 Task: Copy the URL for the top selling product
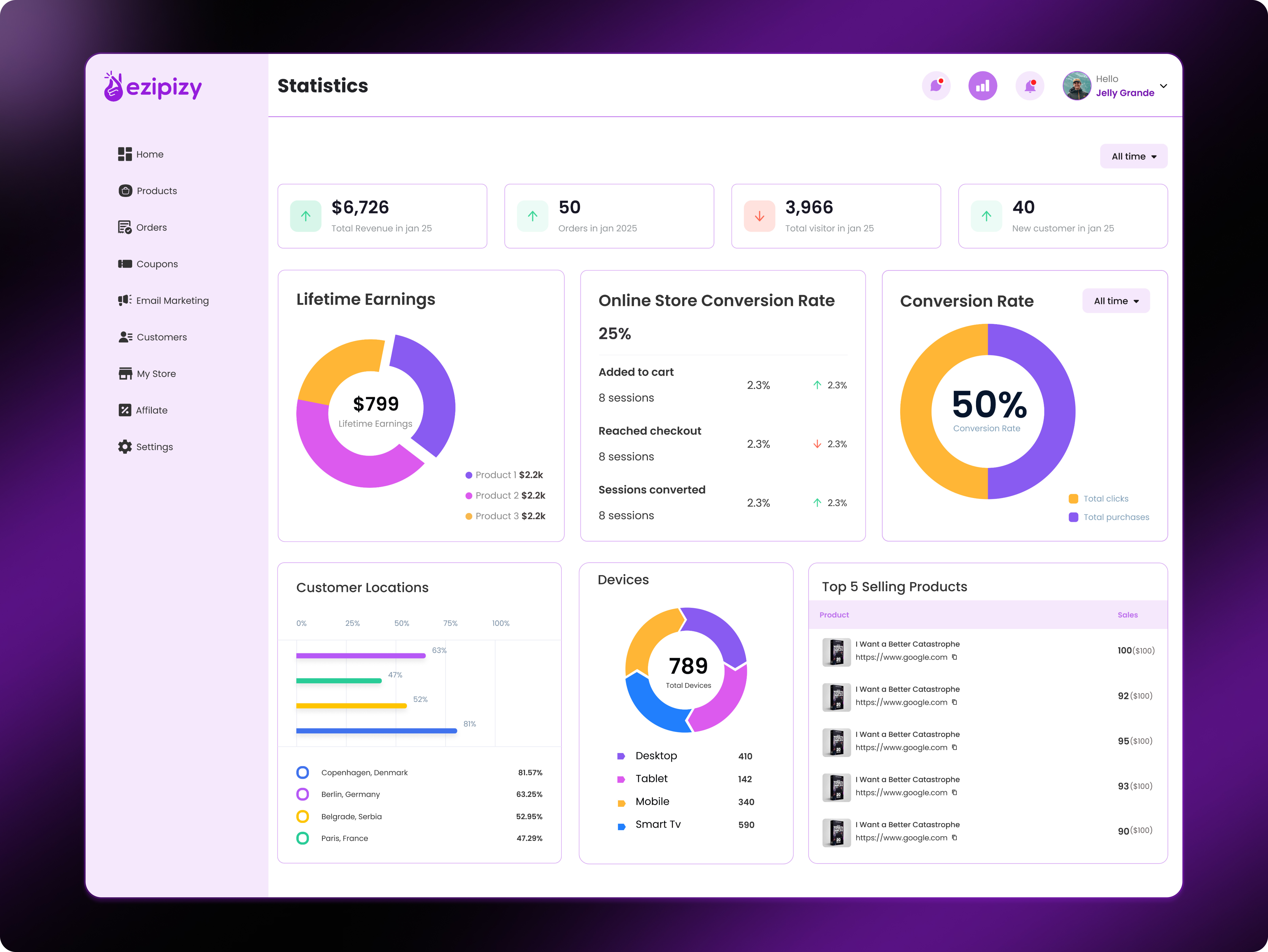[954, 657]
